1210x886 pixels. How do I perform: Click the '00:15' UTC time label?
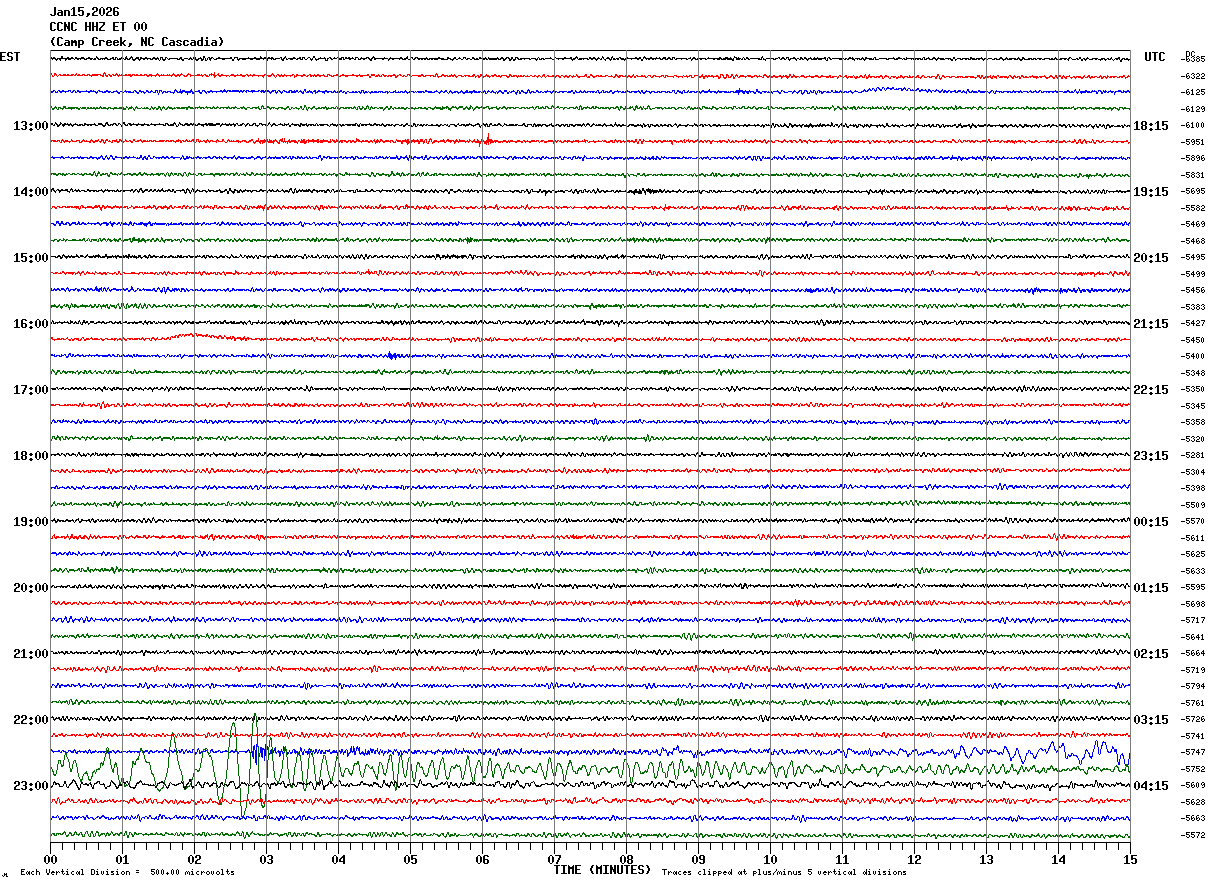1151,522
